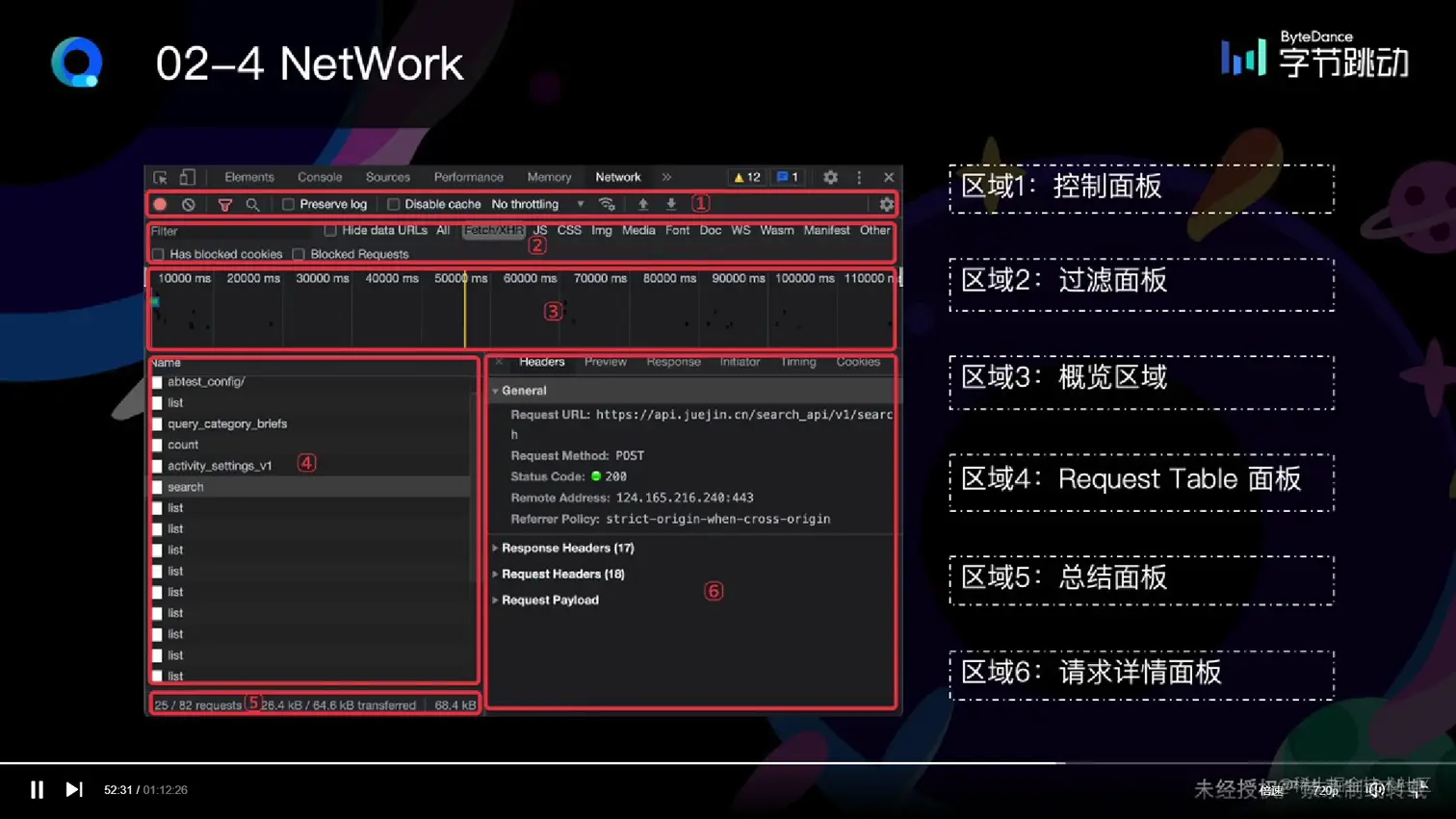This screenshot has width=1456, height=819.
Task: Filter requests by Img type
Action: pos(602,231)
